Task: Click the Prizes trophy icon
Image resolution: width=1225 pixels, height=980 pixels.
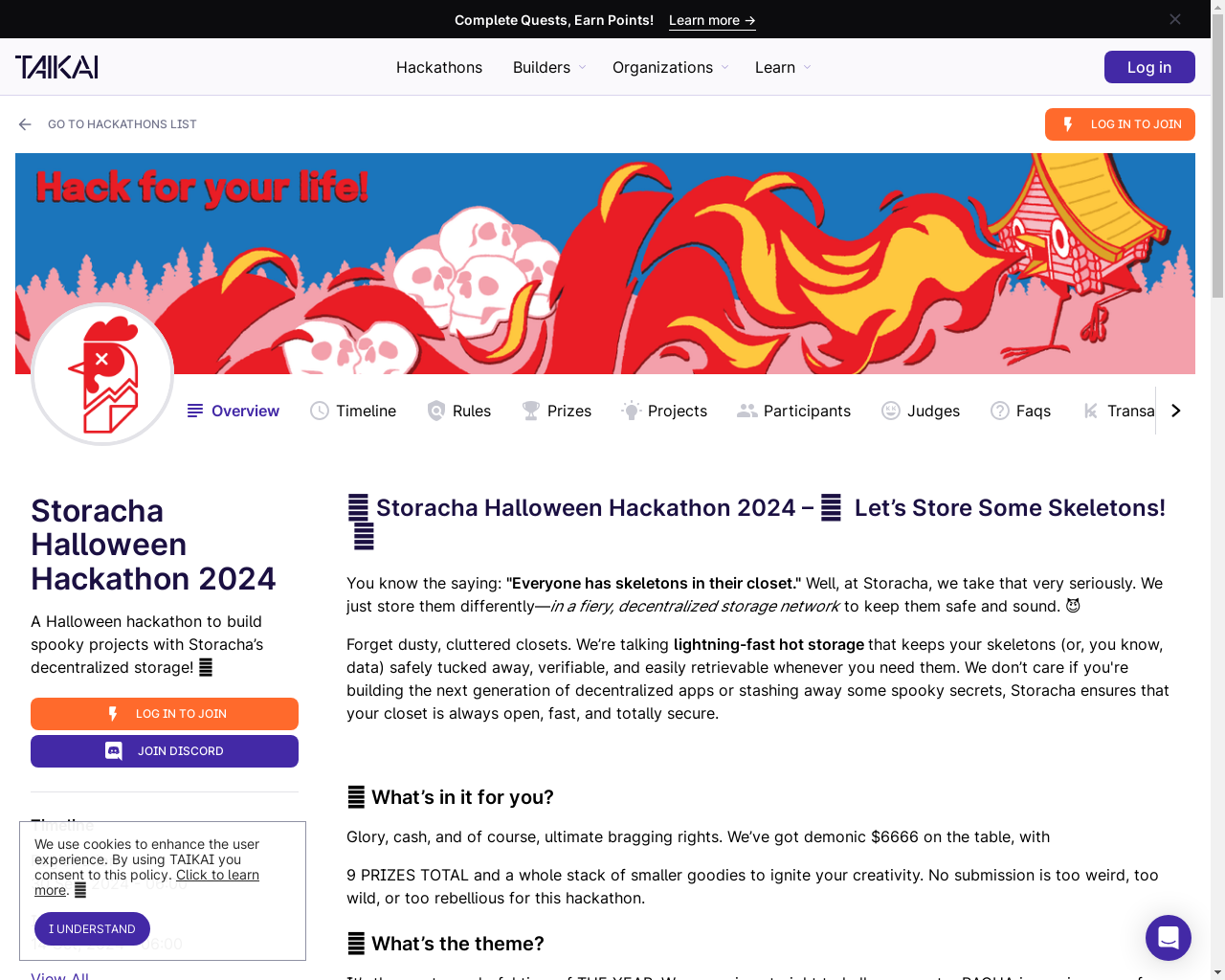Action: (x=531, y=411)
